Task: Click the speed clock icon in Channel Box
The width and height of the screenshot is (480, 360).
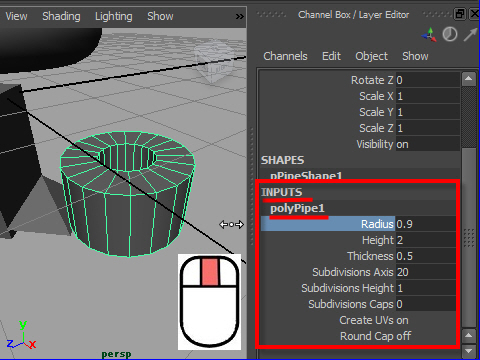Action: [x=450, y=34]
